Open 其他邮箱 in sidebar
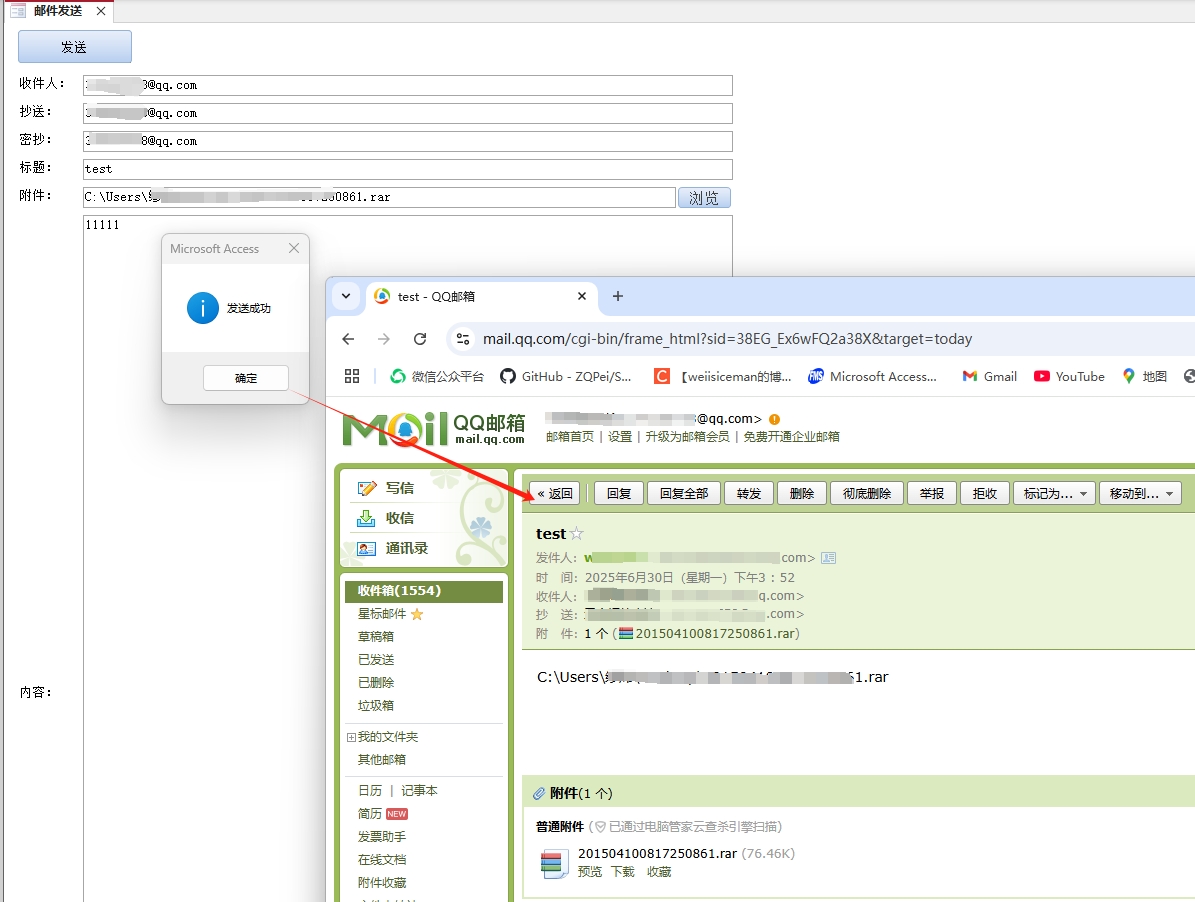Viewport: 1195px width, 902px height. 382,760
